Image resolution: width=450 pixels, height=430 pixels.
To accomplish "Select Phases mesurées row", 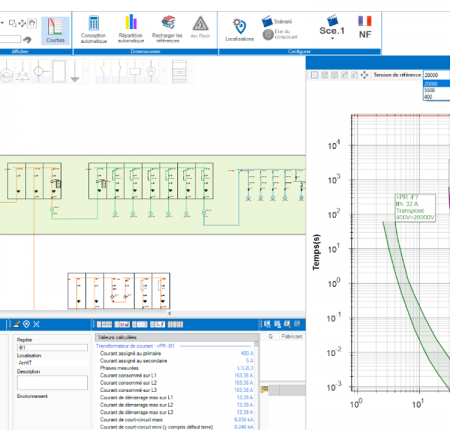I will [x=177, y=368].
